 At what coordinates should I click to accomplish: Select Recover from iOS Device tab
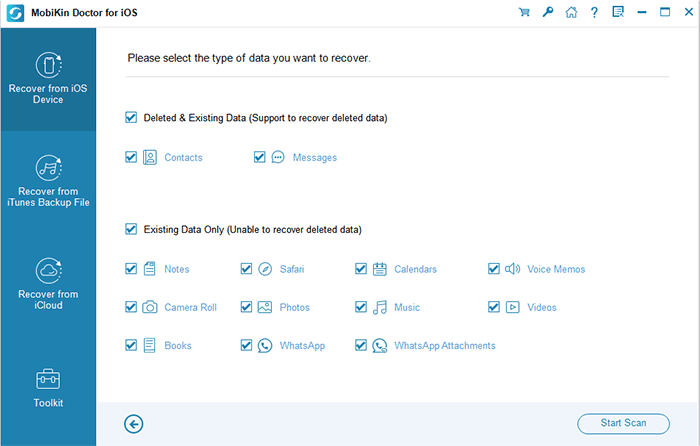pos(48,79)
